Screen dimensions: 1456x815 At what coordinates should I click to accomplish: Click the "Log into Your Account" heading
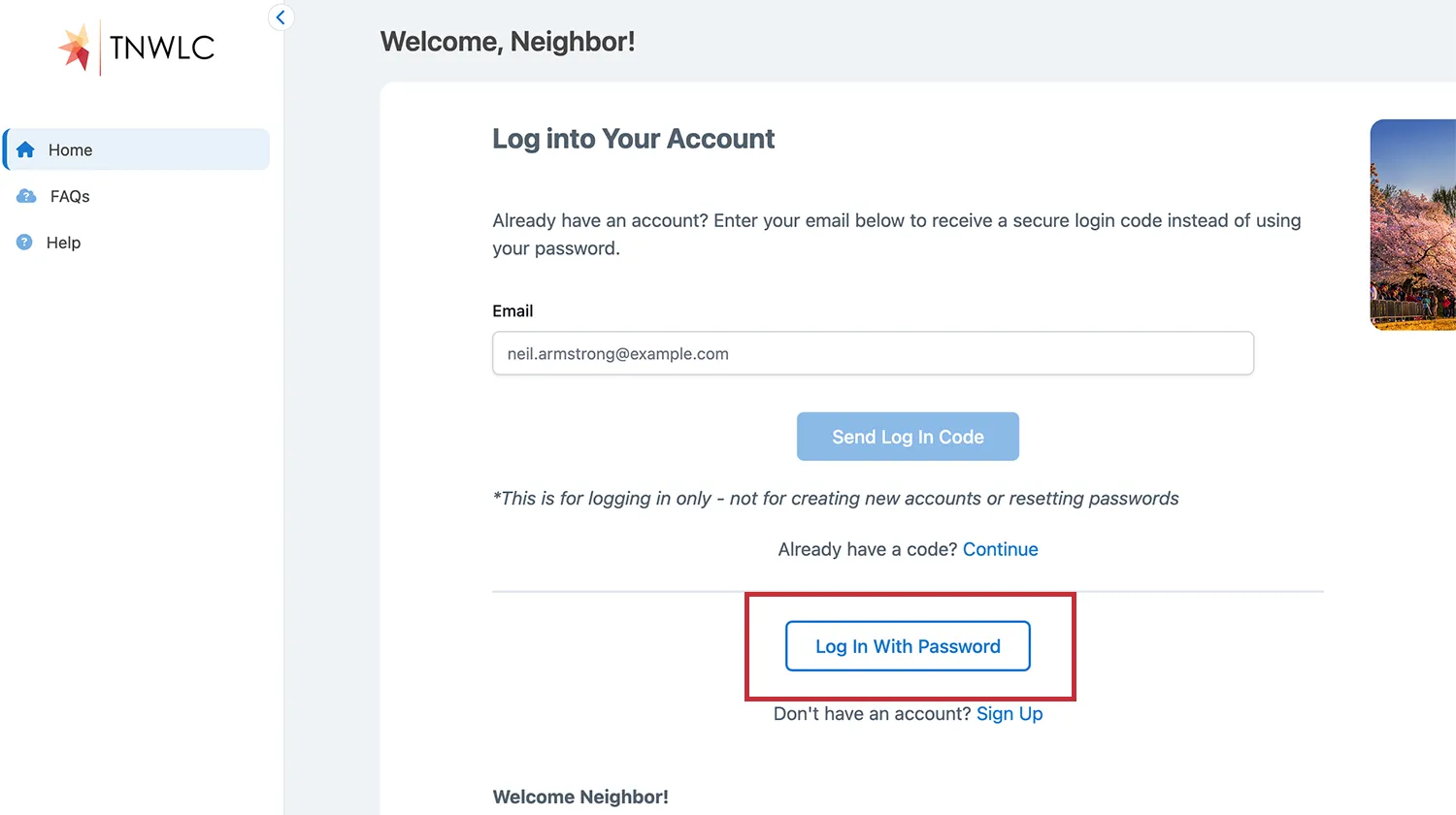tap(633, 139)
